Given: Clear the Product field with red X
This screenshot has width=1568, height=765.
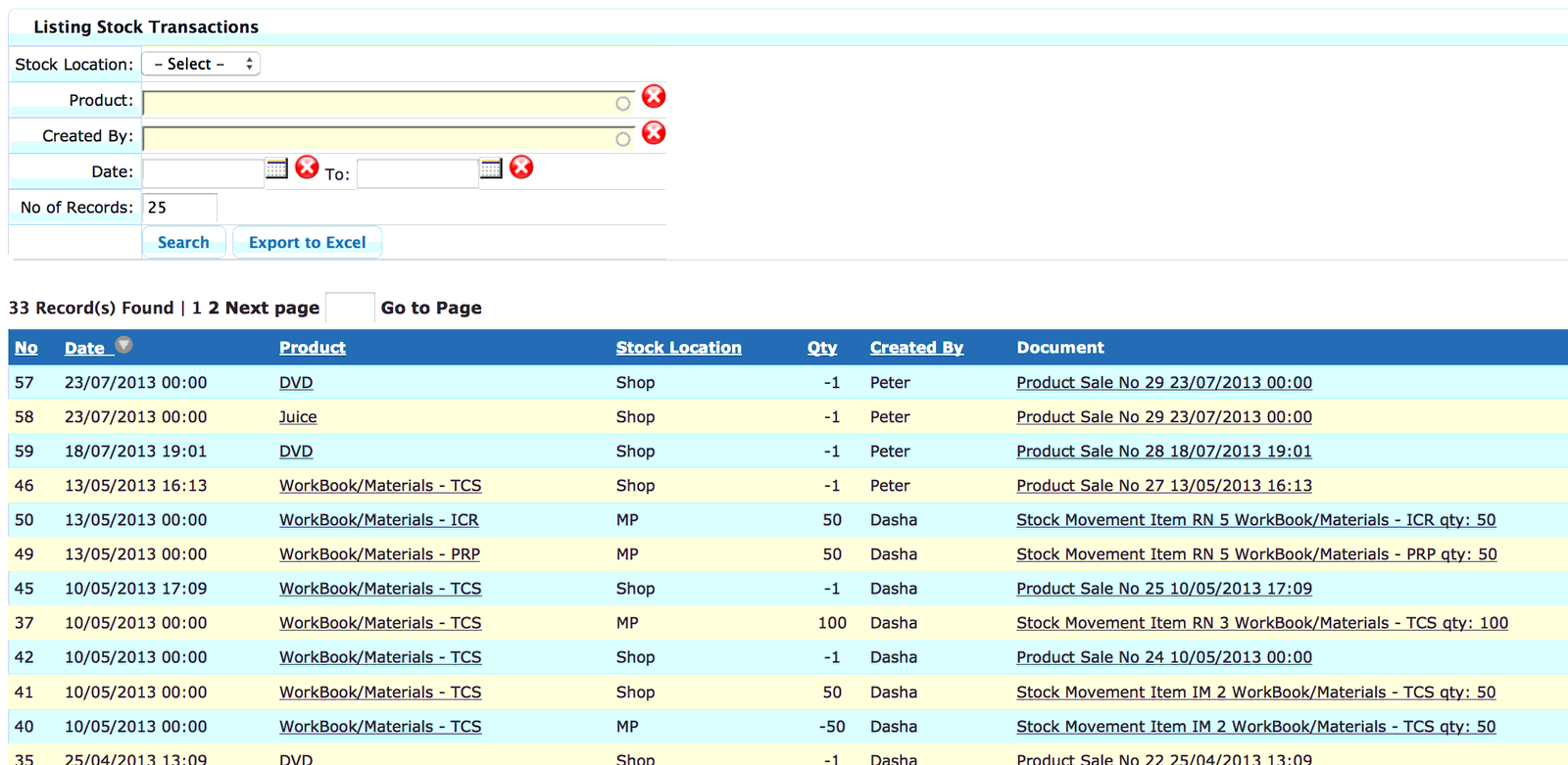Looking at the screenshot, I should pos(654,96).
